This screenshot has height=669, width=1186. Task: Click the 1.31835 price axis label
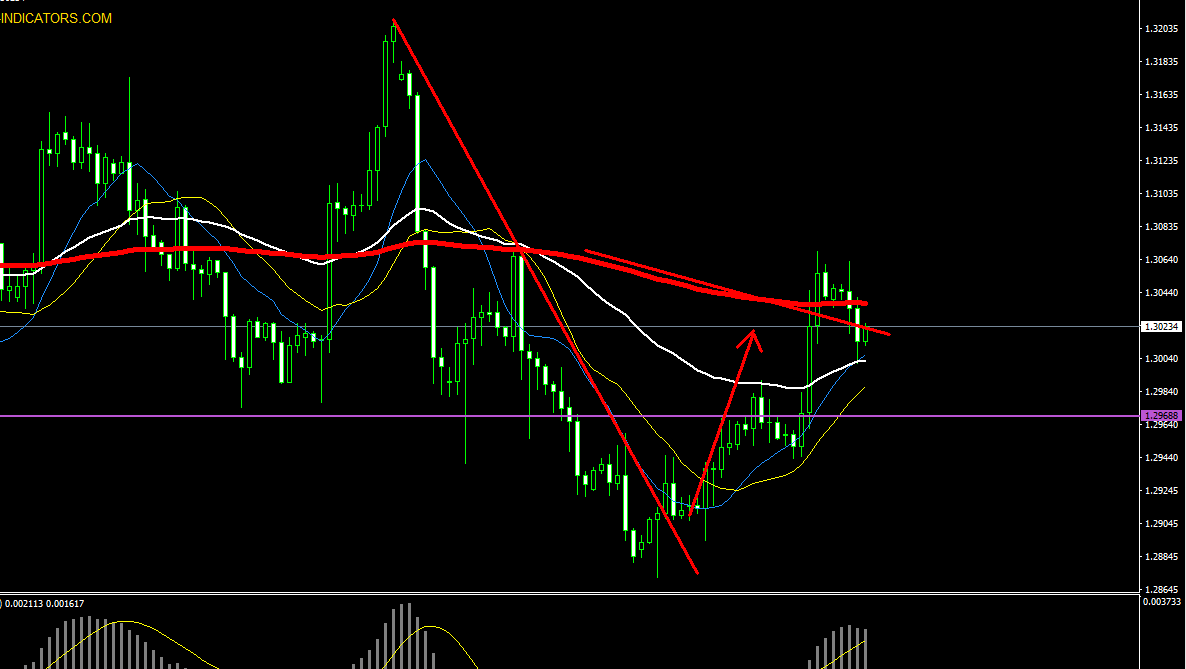[x=1162, y=62]
